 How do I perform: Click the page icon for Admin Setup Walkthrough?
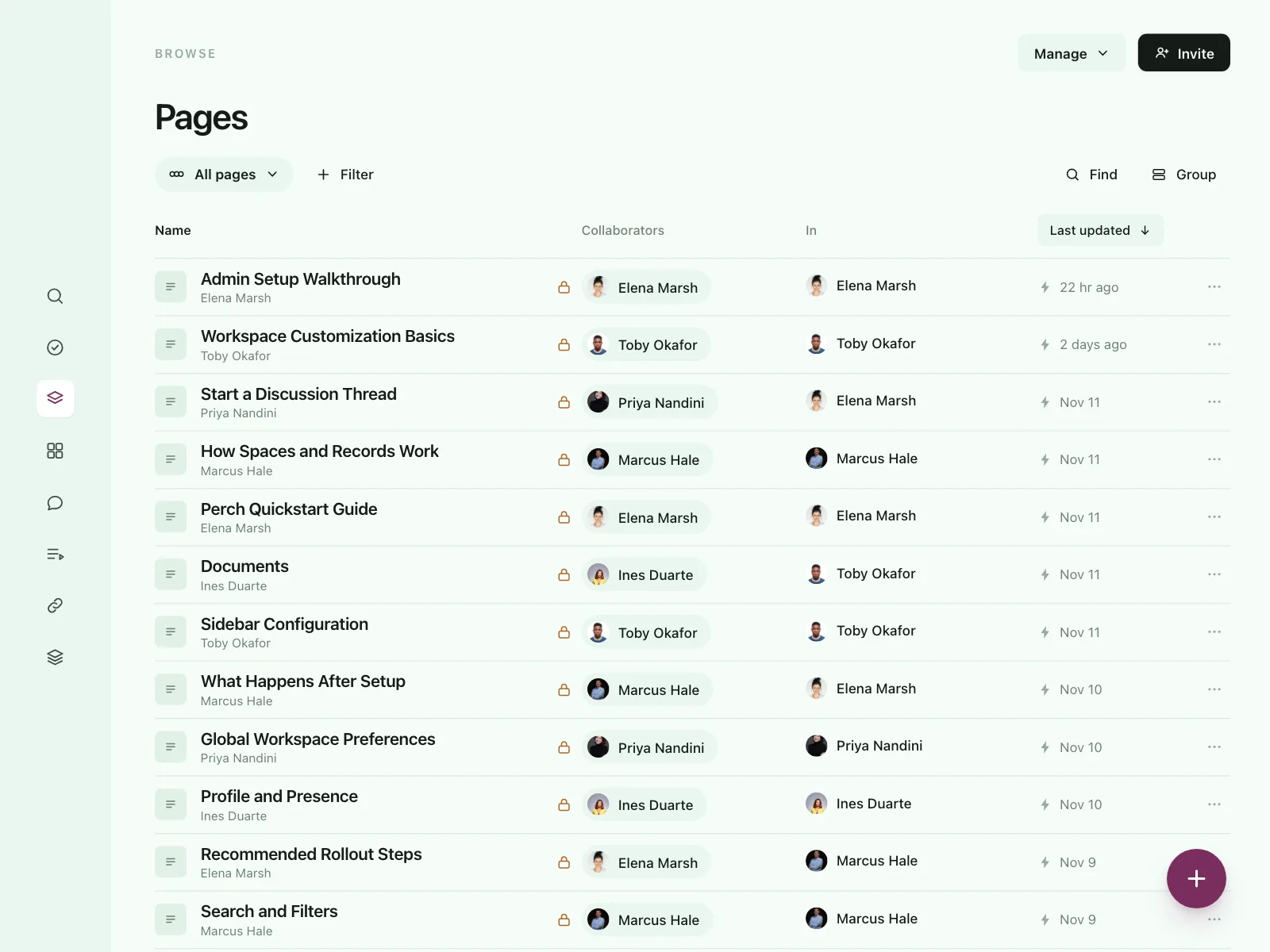coord(171,287)
